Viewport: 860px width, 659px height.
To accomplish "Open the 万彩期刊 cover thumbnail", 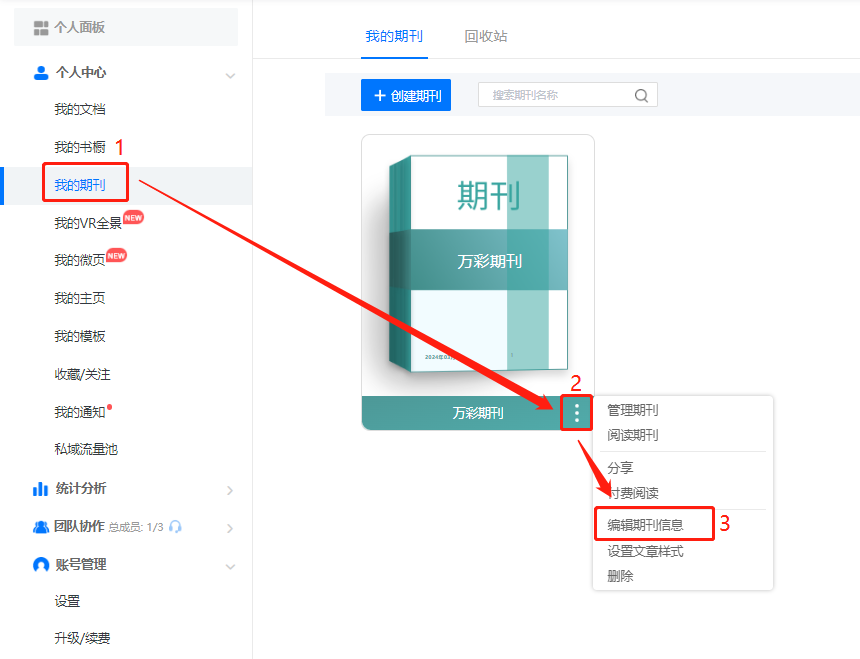I will point(478,265).
